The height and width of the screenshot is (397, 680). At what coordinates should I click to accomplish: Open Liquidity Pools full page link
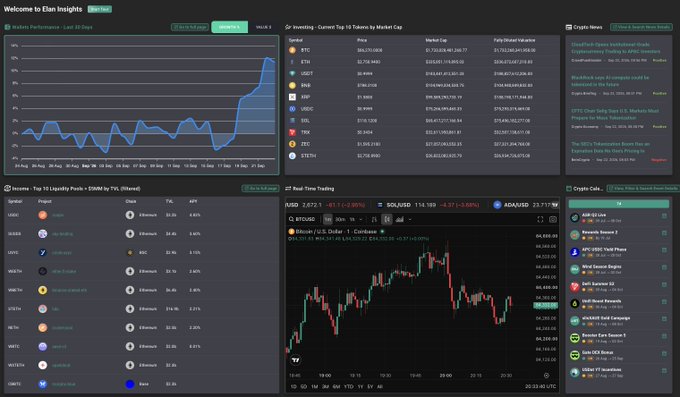[260, 188]
